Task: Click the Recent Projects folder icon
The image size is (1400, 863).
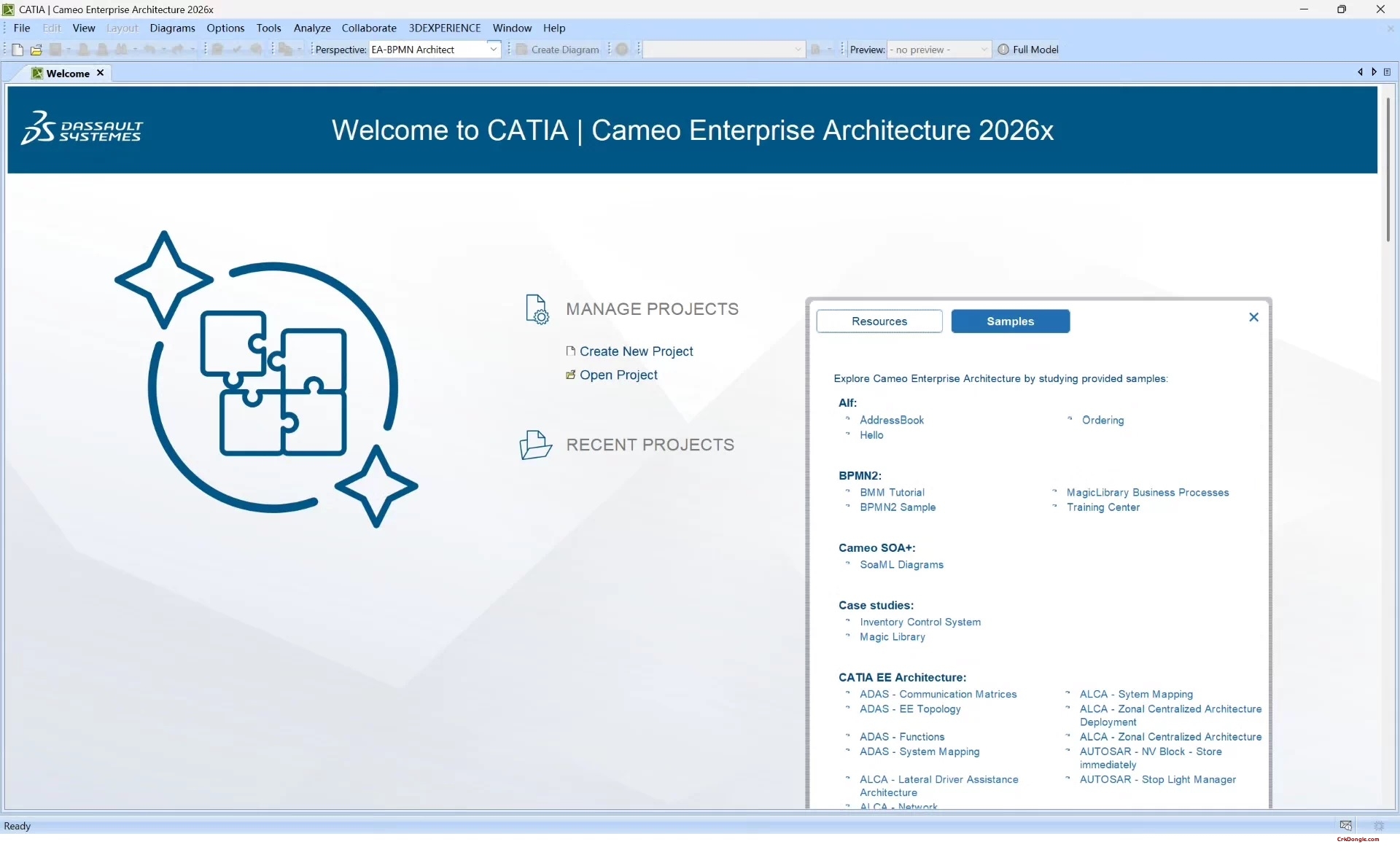Action: pos(535,445)
